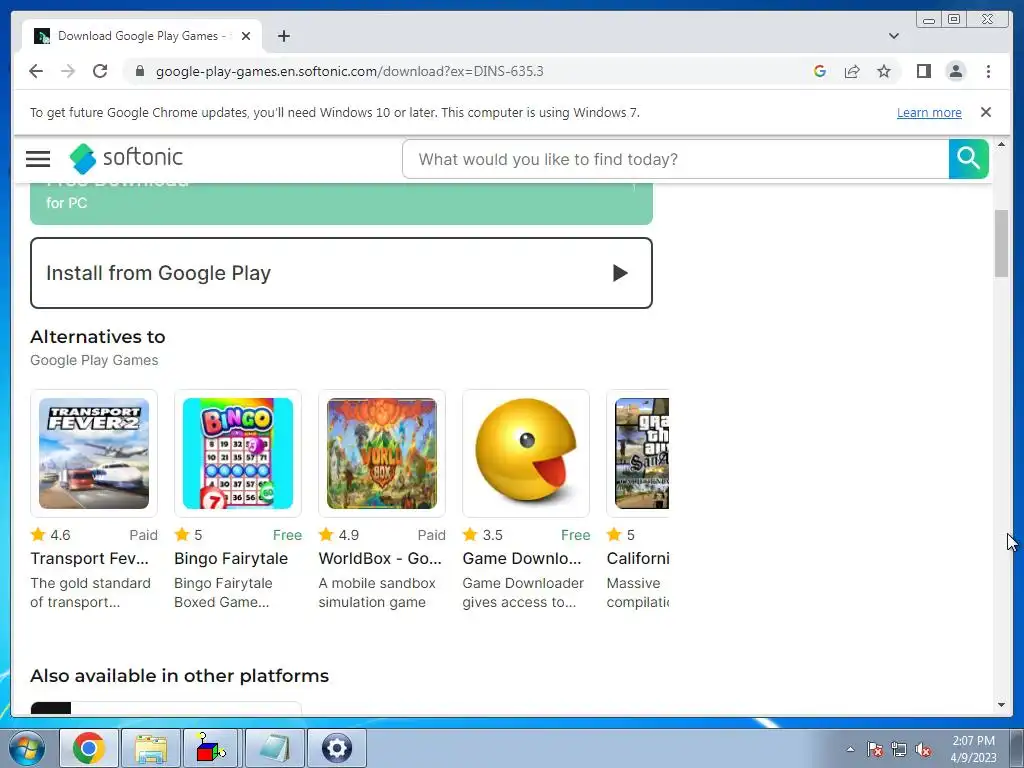The width and height of the screenshot is (1024, 768).
Task: Click the 4.6 rating star of Transport Fever
Action: point(38,535)
